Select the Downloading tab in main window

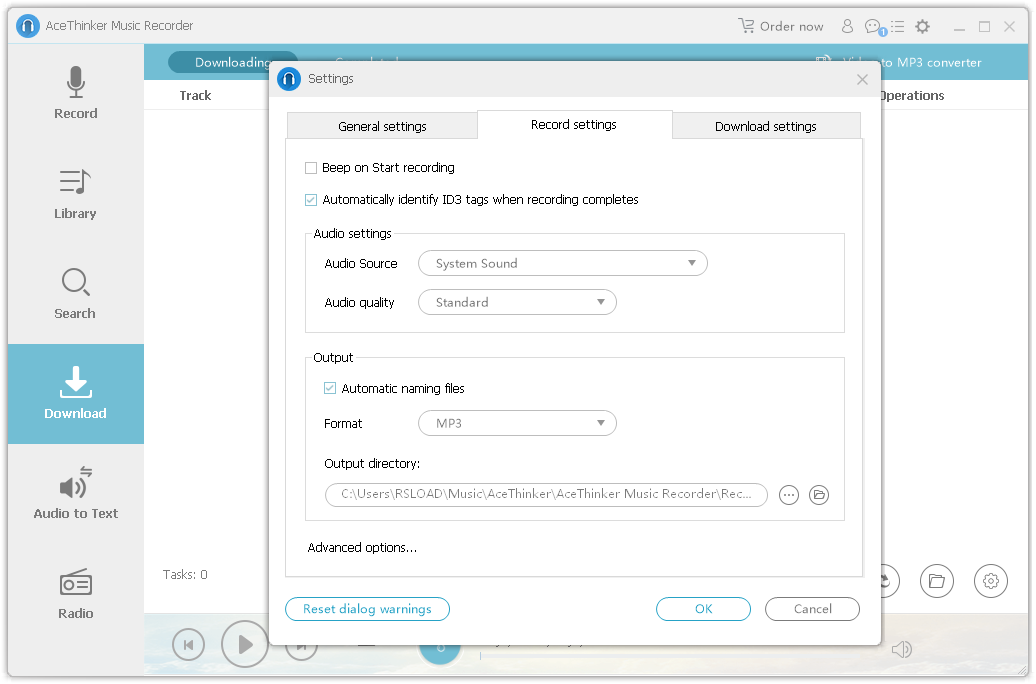233,62
